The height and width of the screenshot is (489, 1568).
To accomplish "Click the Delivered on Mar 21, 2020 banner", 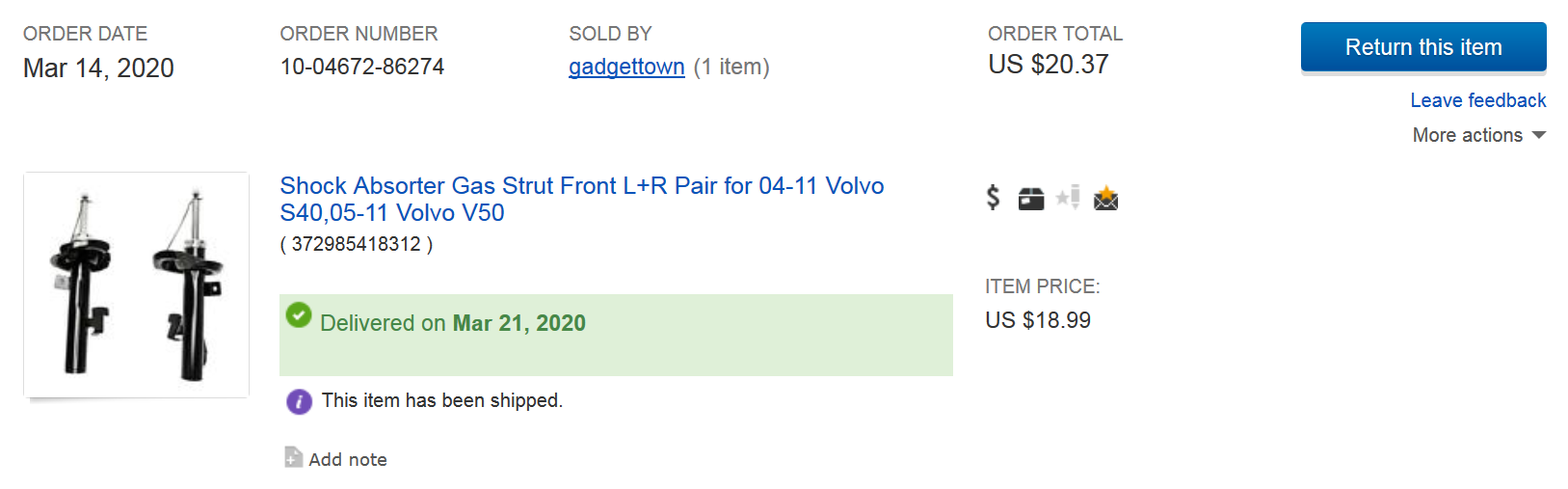I will click(616, 334).
